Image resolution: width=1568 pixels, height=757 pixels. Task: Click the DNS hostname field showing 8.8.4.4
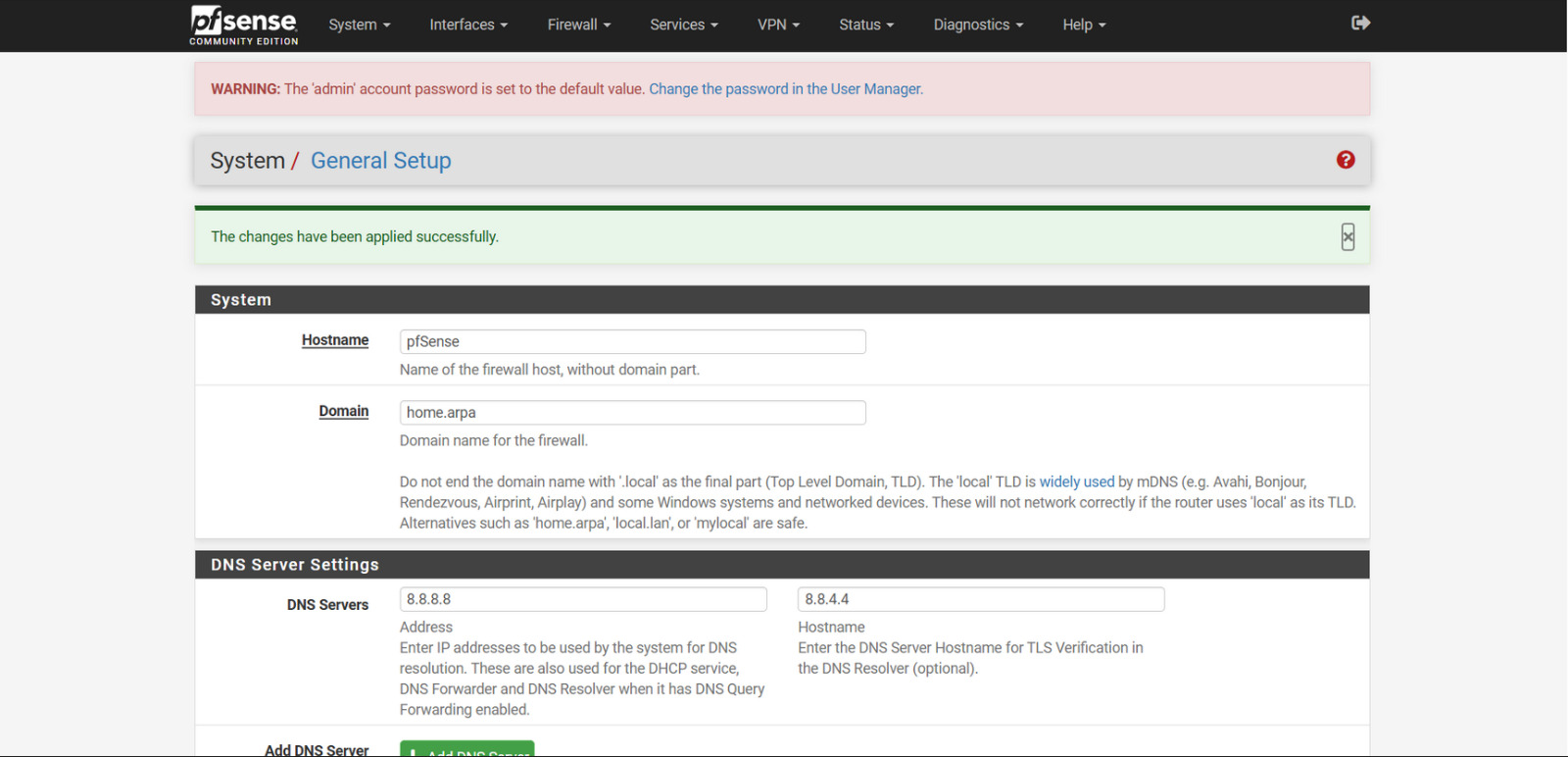tap(980, 599)
